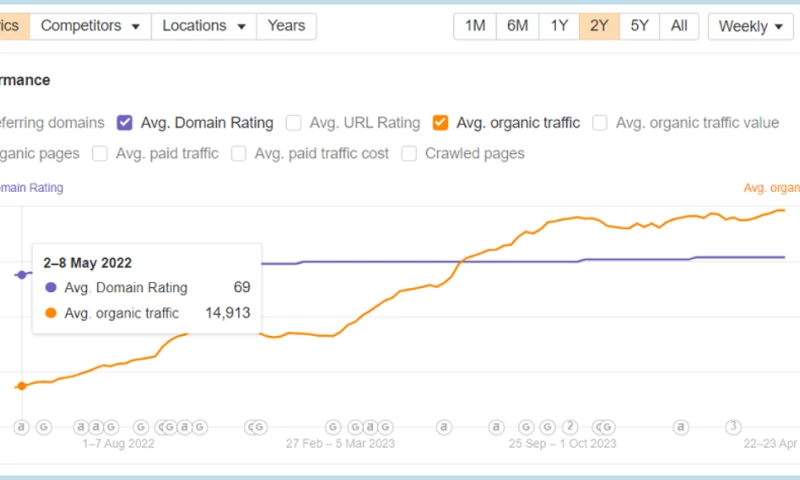Click the tooltip date '2–8 May 2022'
Image resolution: width=800 pixels, height=480 pixels.
pos(87,263)
